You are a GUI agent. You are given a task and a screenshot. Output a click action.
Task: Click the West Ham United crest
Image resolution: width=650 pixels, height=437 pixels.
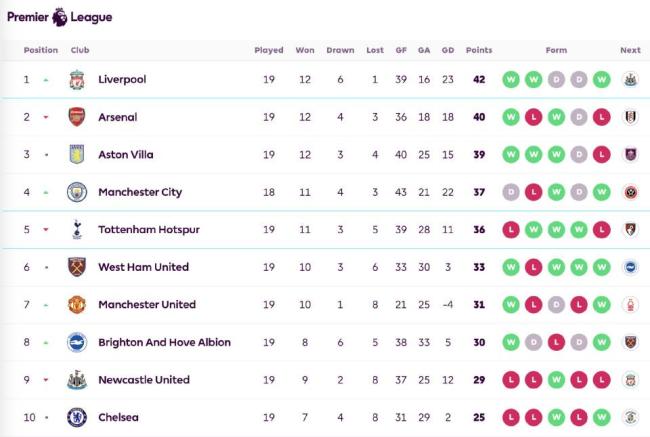77,267
